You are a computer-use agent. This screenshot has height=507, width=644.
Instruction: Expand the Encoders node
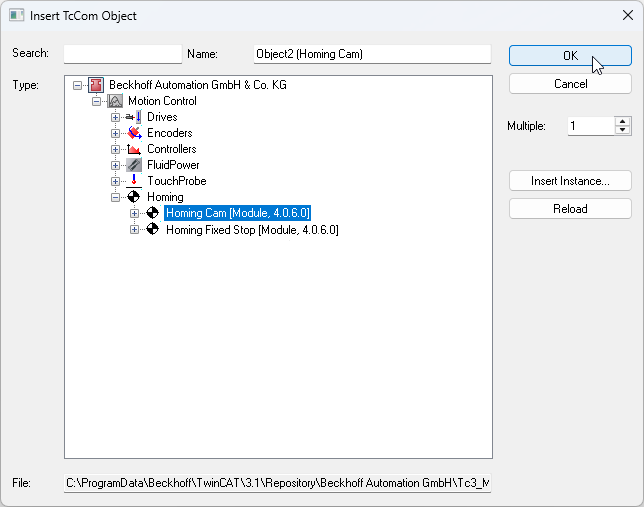pos(115,134)
